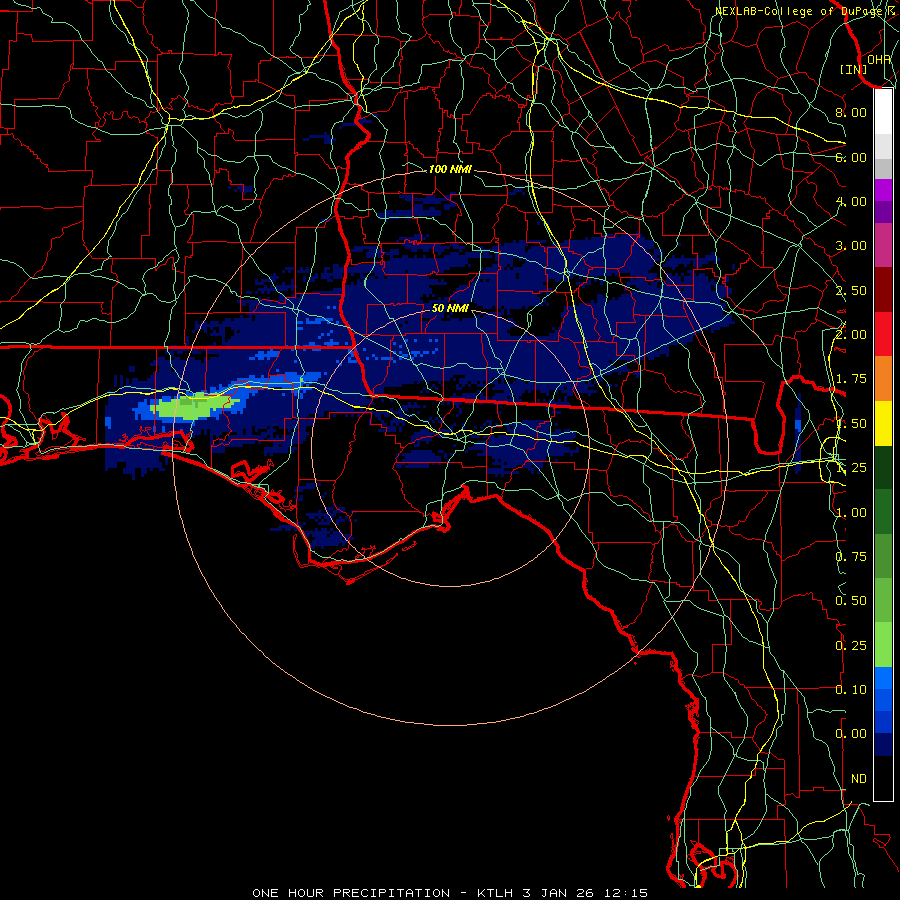Click the white top segment of the legend
The height and width of the screenshot is (900, 900).
pyautogui.click(x=883, y=111)
